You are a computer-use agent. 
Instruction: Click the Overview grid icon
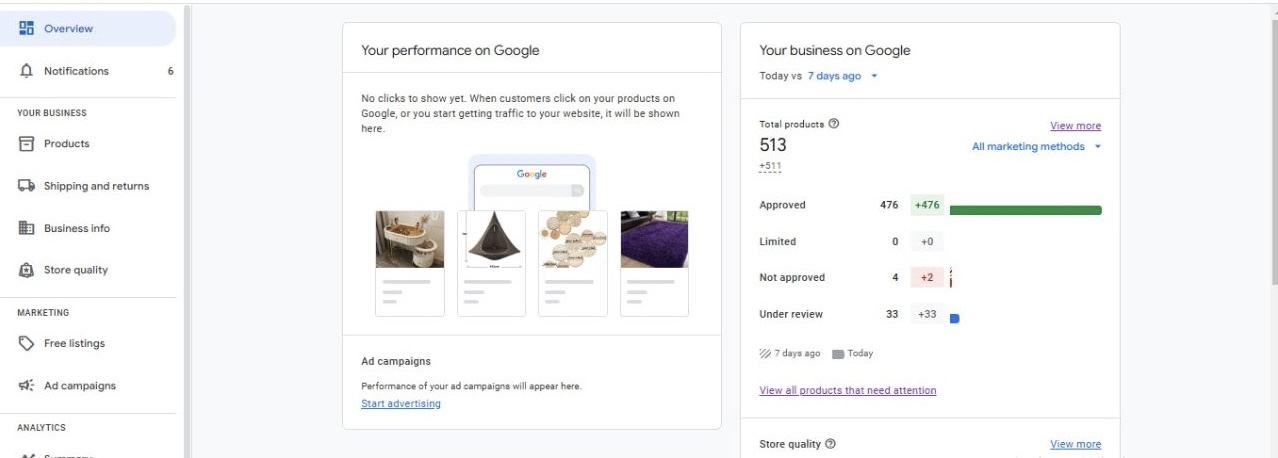pyautogui.click(x=27, y=29)
